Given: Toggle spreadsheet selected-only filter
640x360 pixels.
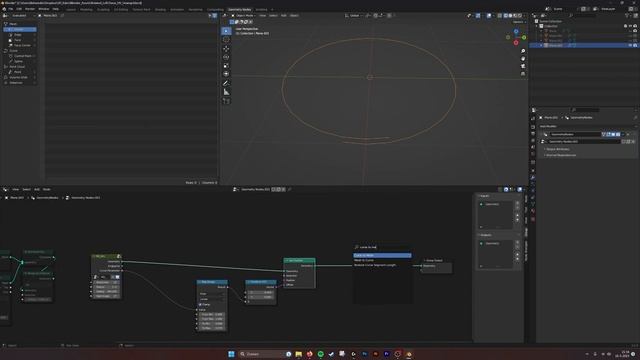Looking at the screenshot, I should (210, 16).
